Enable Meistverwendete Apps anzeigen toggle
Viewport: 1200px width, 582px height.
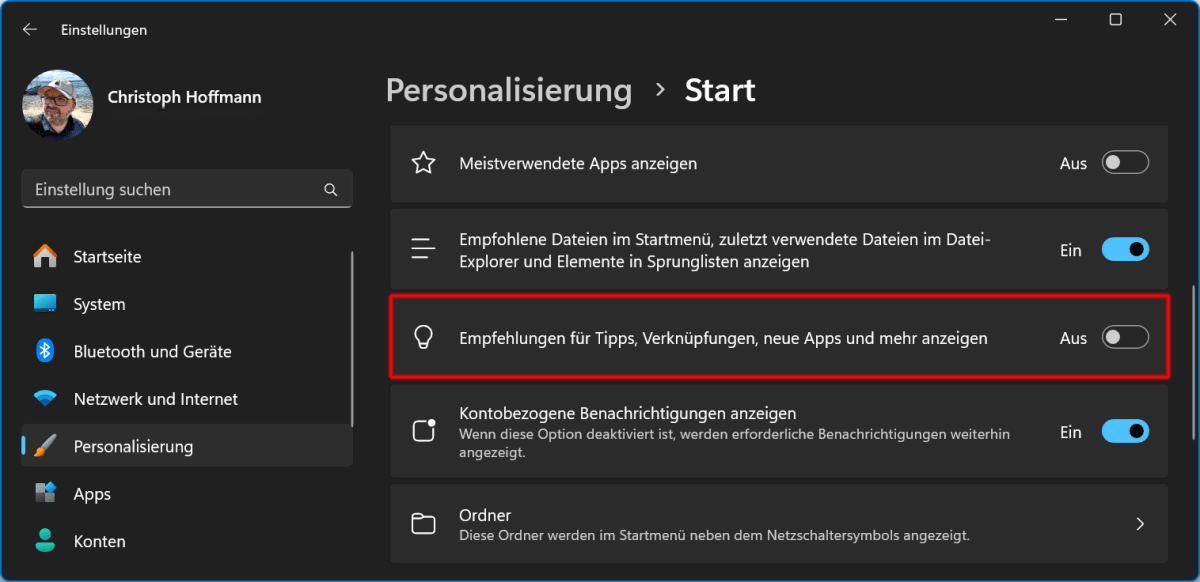point(1125,163)
